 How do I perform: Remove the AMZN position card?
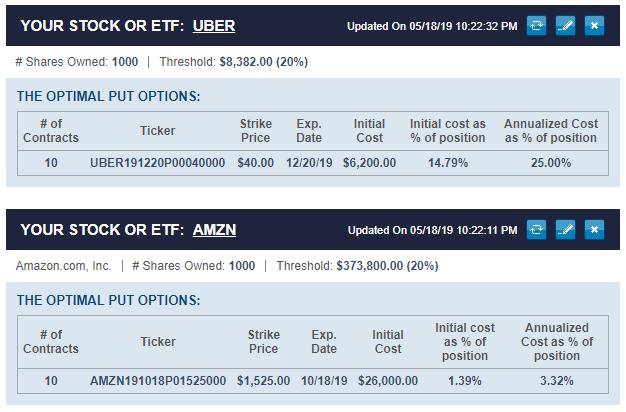click(594, 230)
